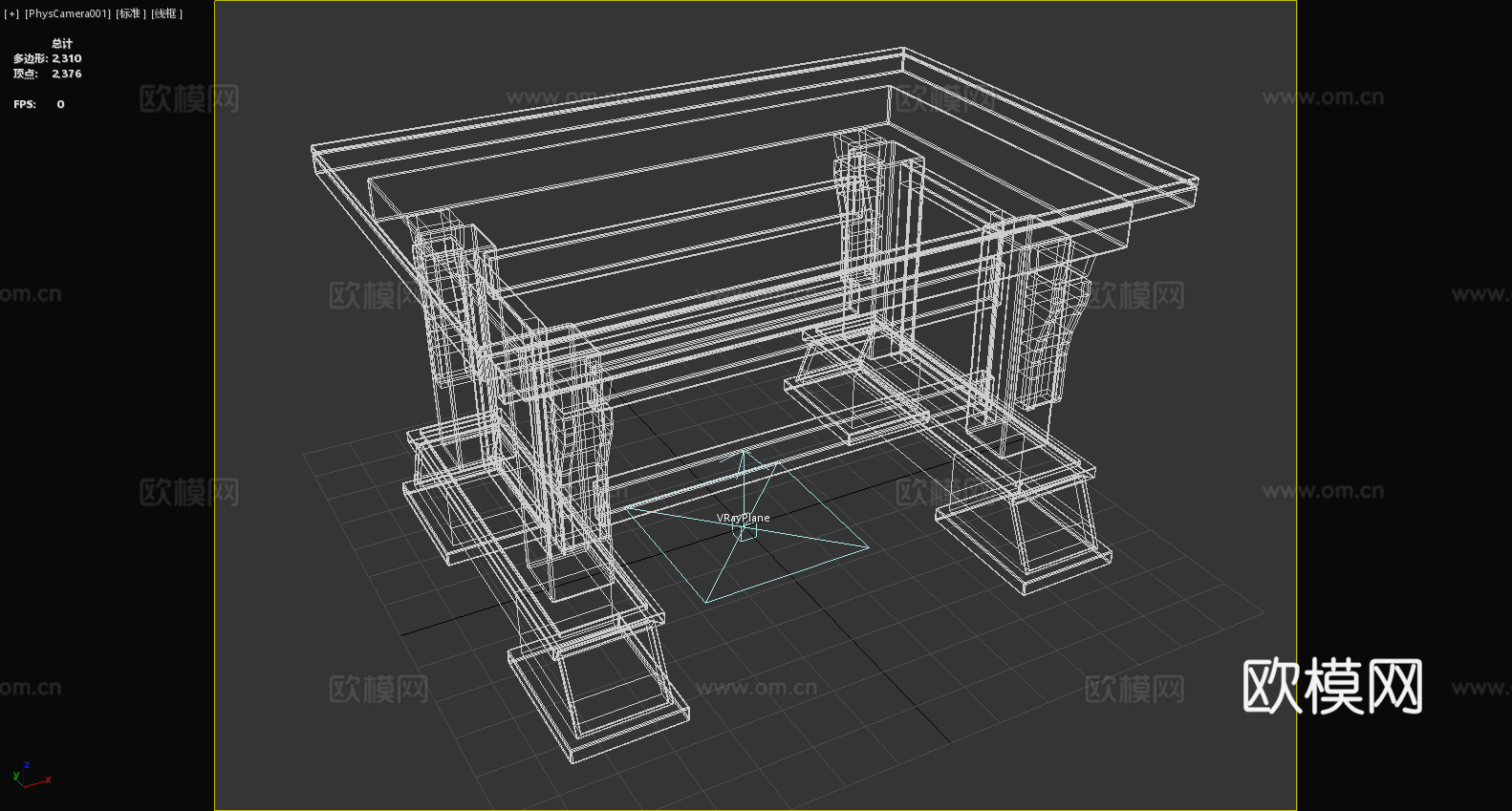Open the [PhysCamera001] view menu
Screen dimensions: 1512x811
pos(68,13)
